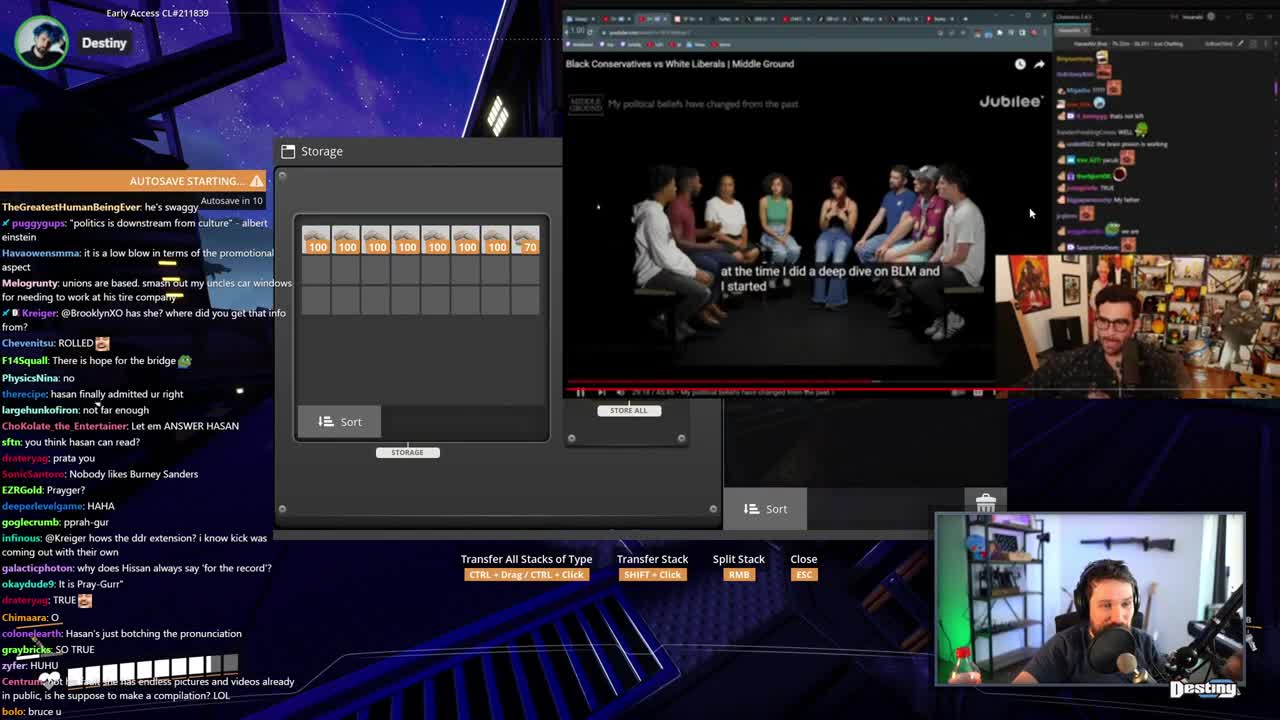The height and width of the screenshot is (720, 1280).
Task: Click the Transfer All Stacks of Type hint
Action: click(x=526, y=566)
